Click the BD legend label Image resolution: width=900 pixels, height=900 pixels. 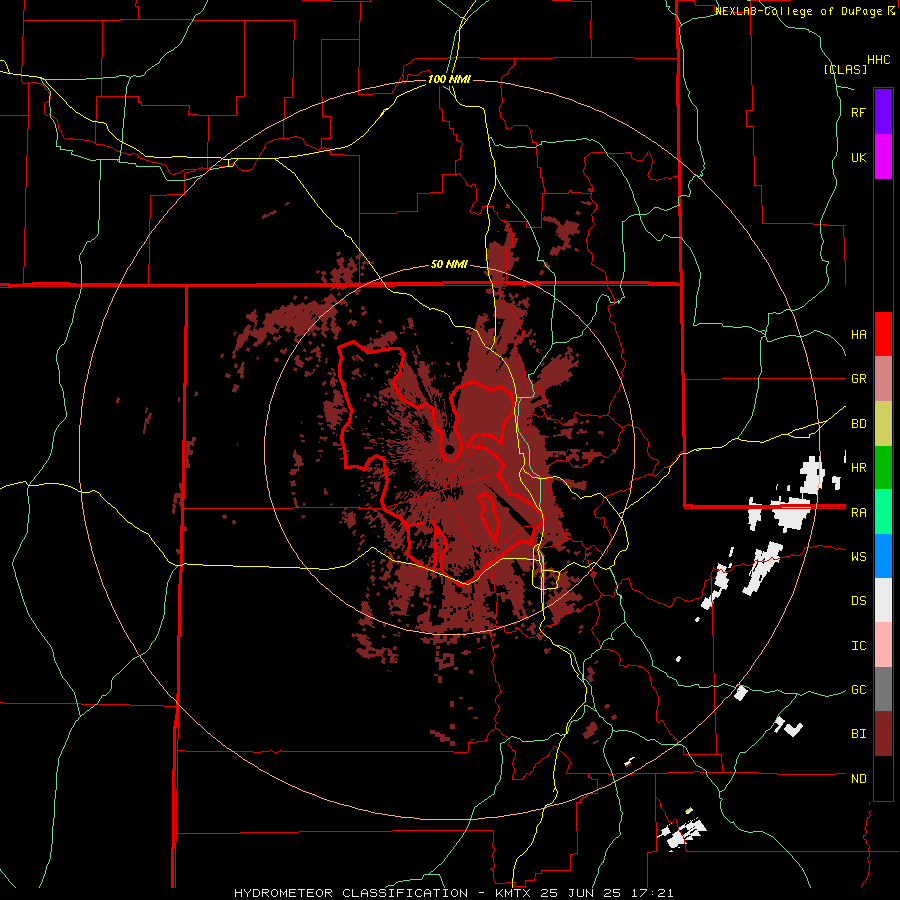click(859, 424)
